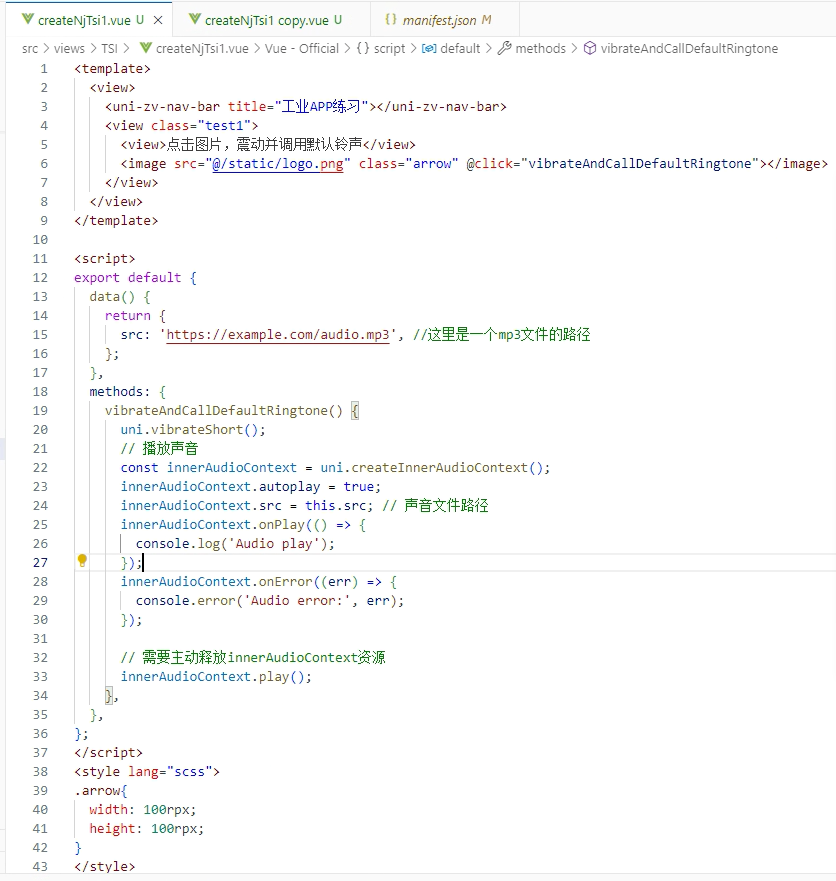The height and width of the screenshot is (881, 836).
Task: Click the lightbulb code action icon
Action: pos(82,561)
